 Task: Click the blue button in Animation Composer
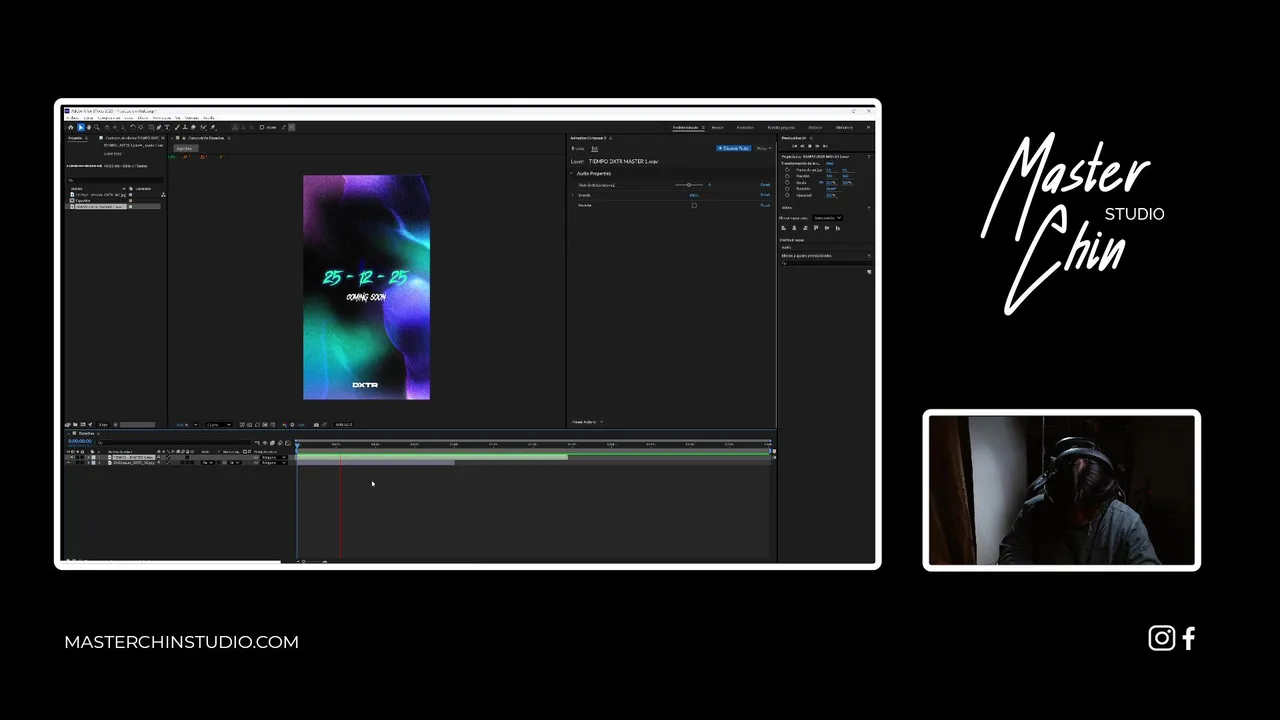[734, 148]
